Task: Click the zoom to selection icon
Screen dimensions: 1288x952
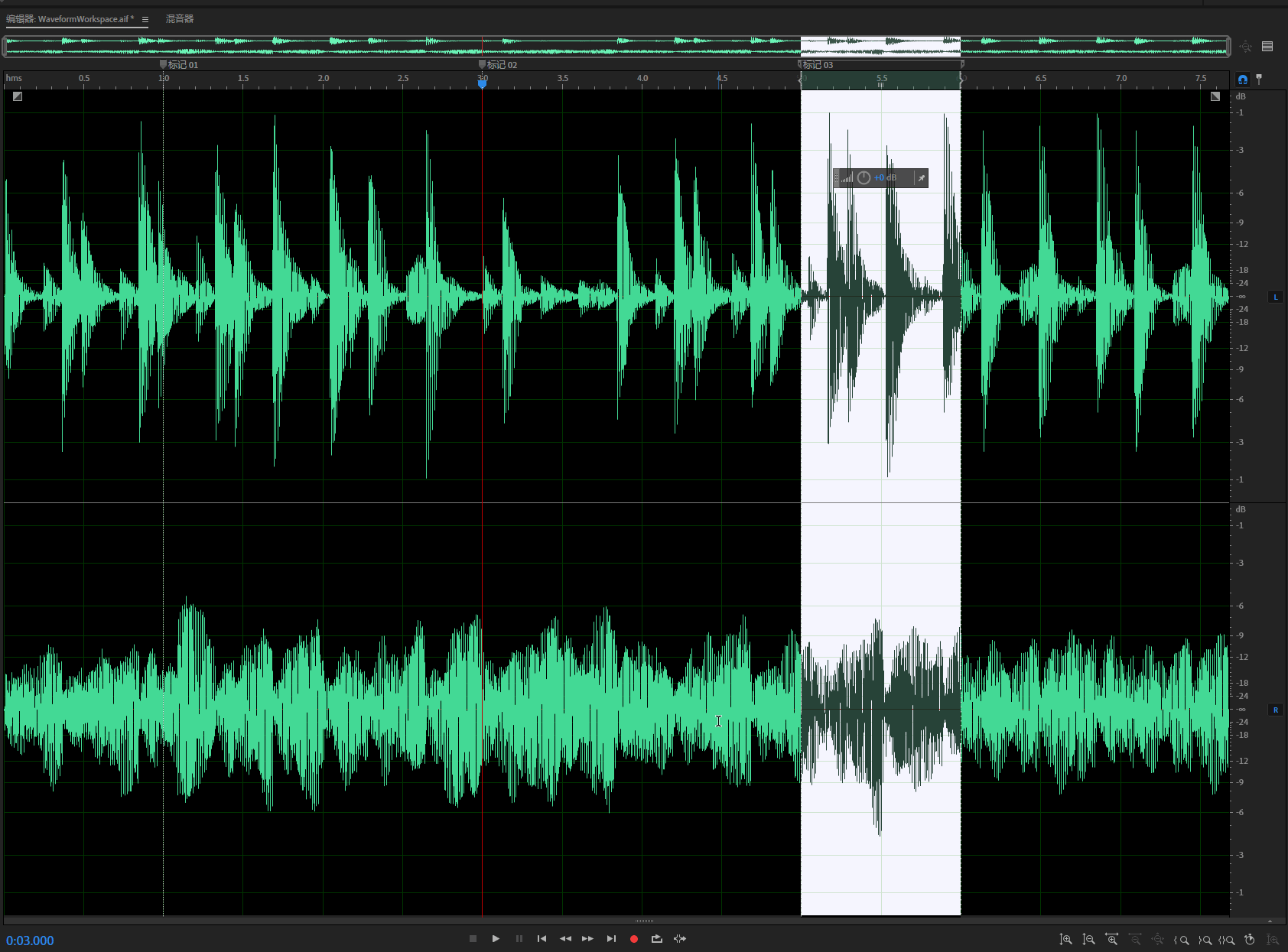Action: pyautogui.click(x=1228, y=940)
